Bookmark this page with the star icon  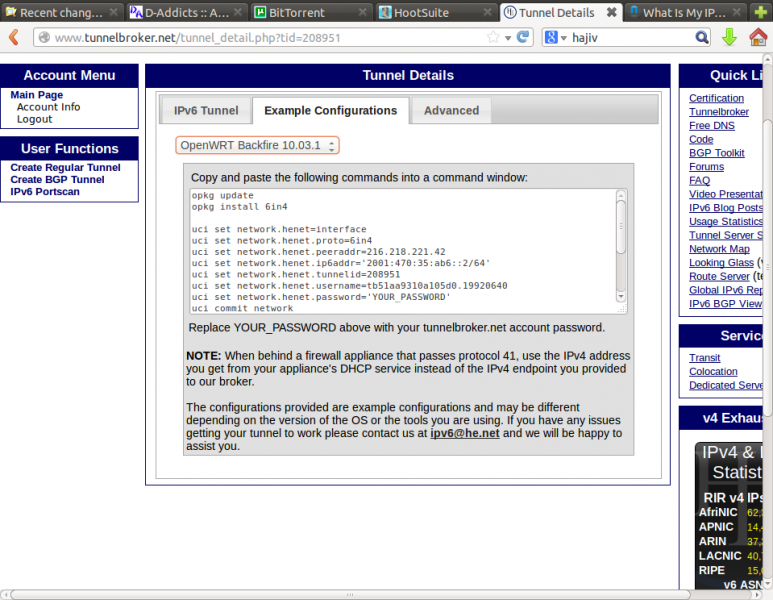pyautogui.click(x=493, y=37)
